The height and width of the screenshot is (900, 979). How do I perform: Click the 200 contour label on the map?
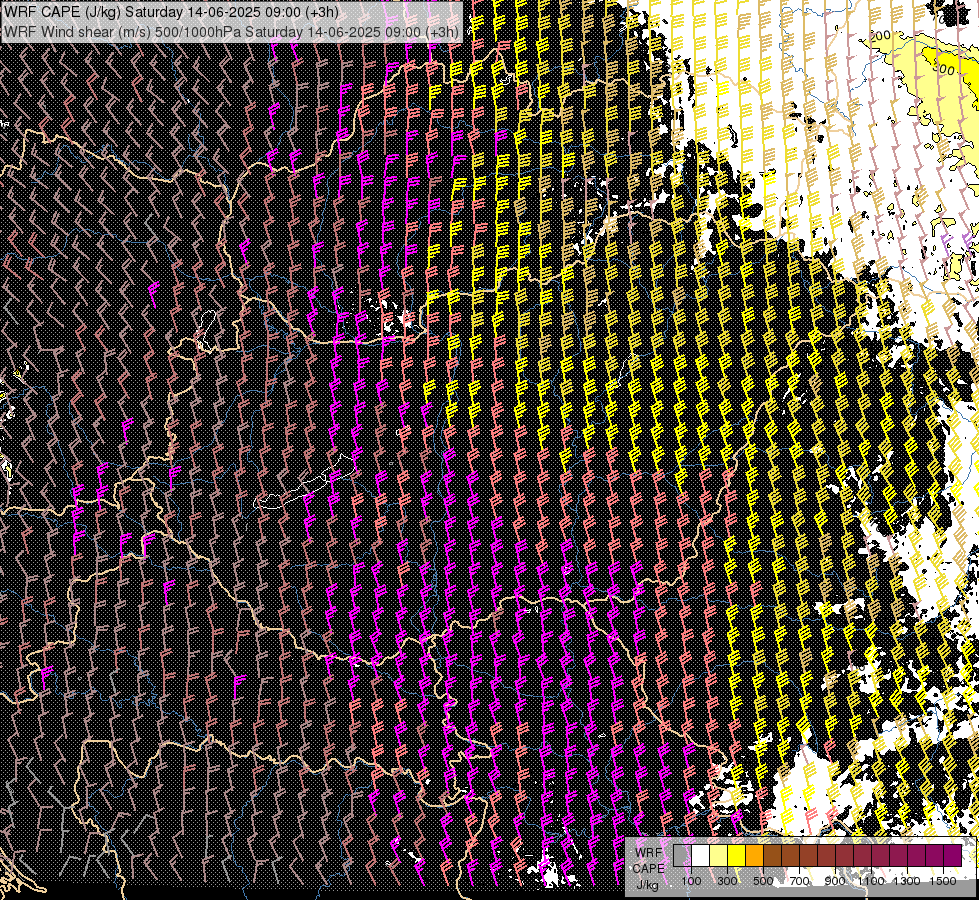pos(880,36)
